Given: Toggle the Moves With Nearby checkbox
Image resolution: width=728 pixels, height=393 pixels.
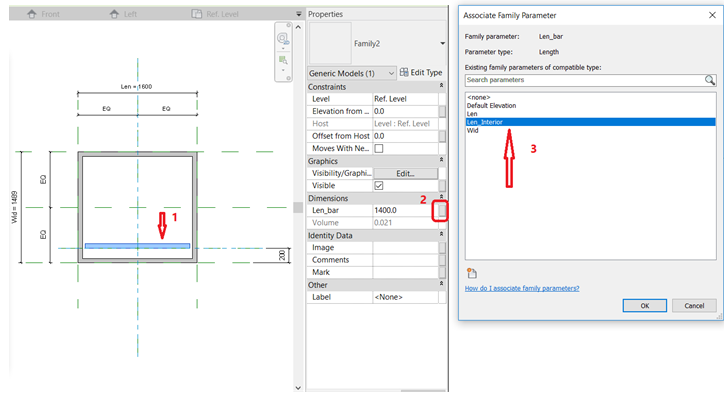Looking at the screenshot, I should click(x=379, y=149).
